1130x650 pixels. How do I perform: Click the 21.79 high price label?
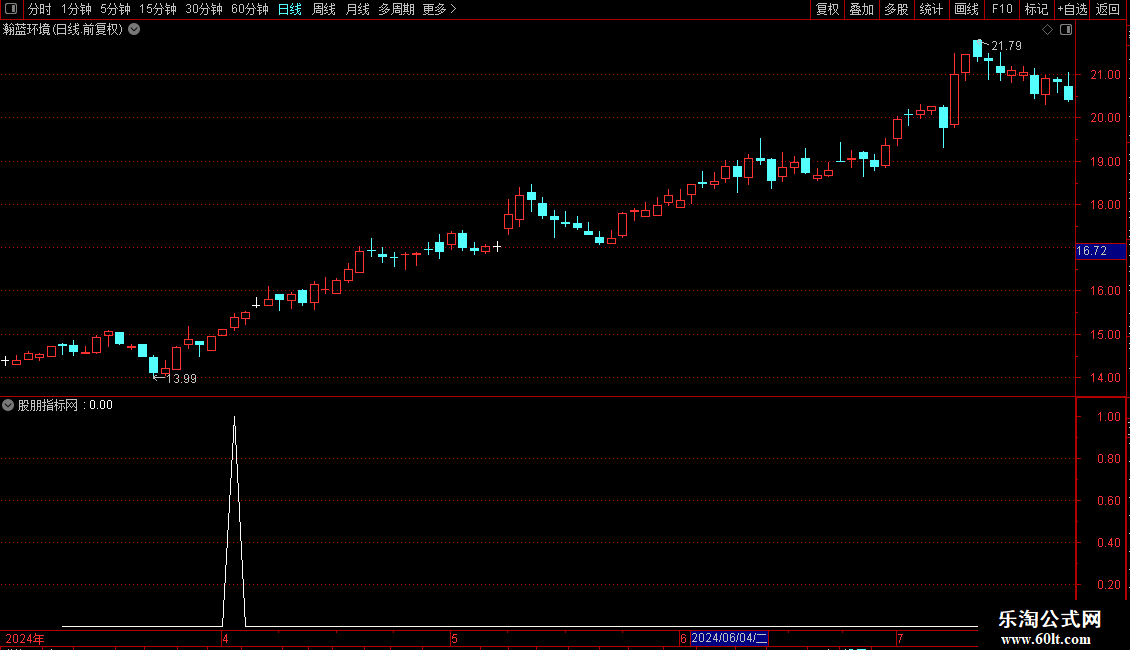1006,46
